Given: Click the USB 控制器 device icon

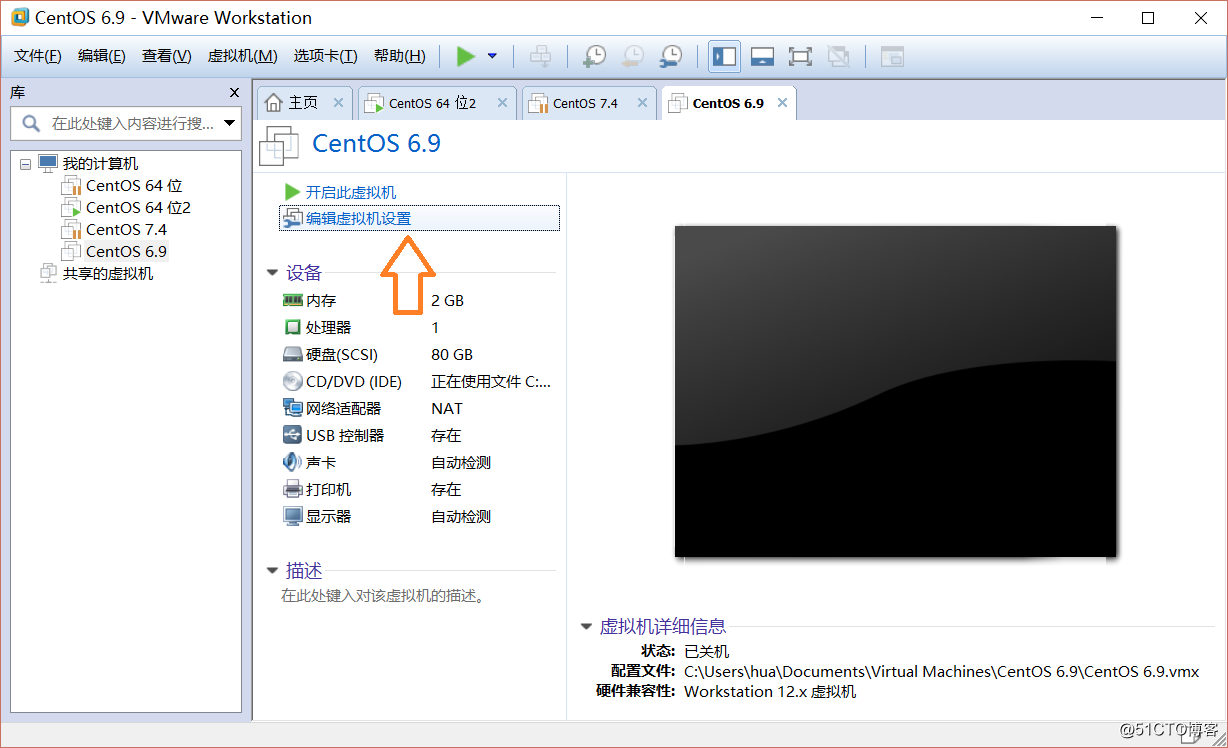Looking at the screenshot, I should (x=292, y=435).
